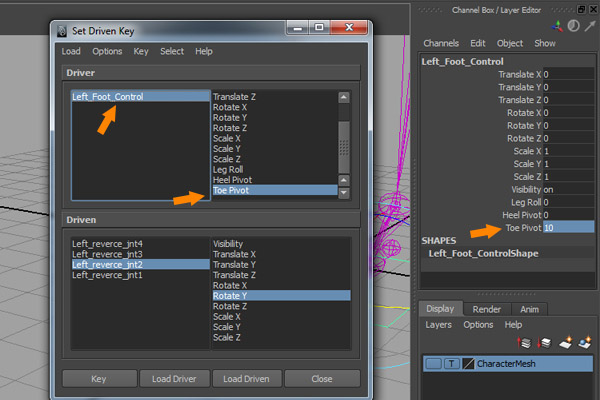The image size is (600, 400).
Task: Open the Show menu in Channel Box
Action: pos(545,43)
